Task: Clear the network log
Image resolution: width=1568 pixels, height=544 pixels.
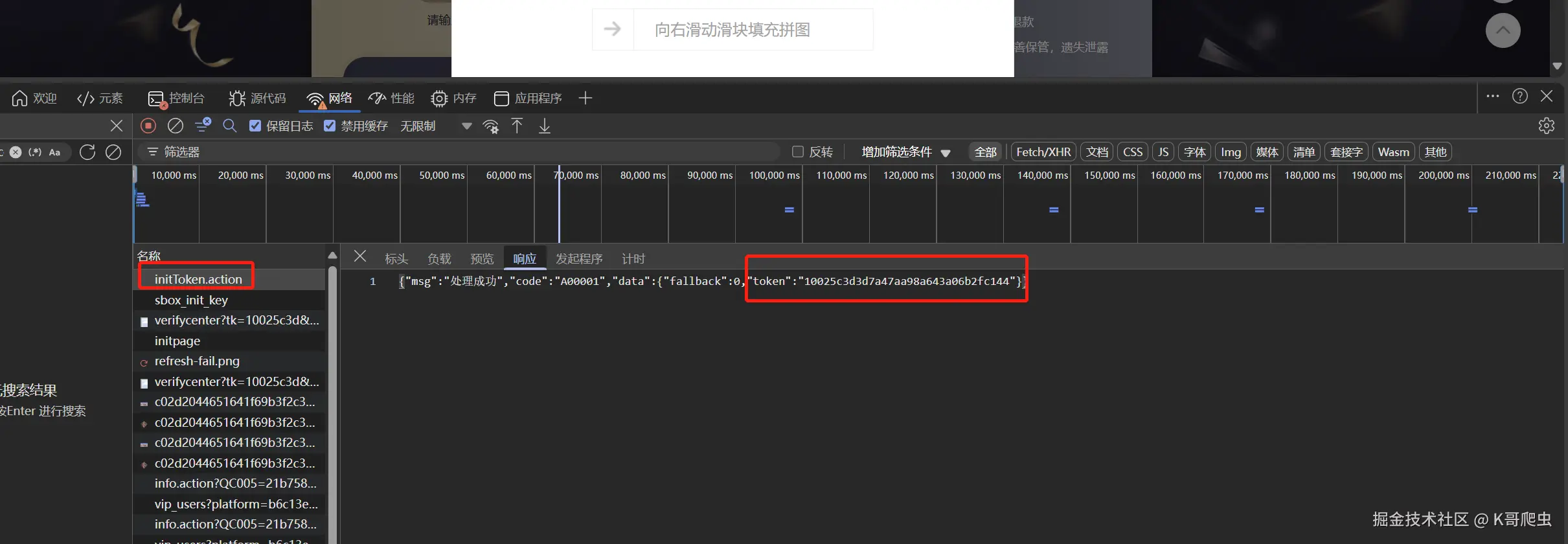Action: (x=176, y=126)
